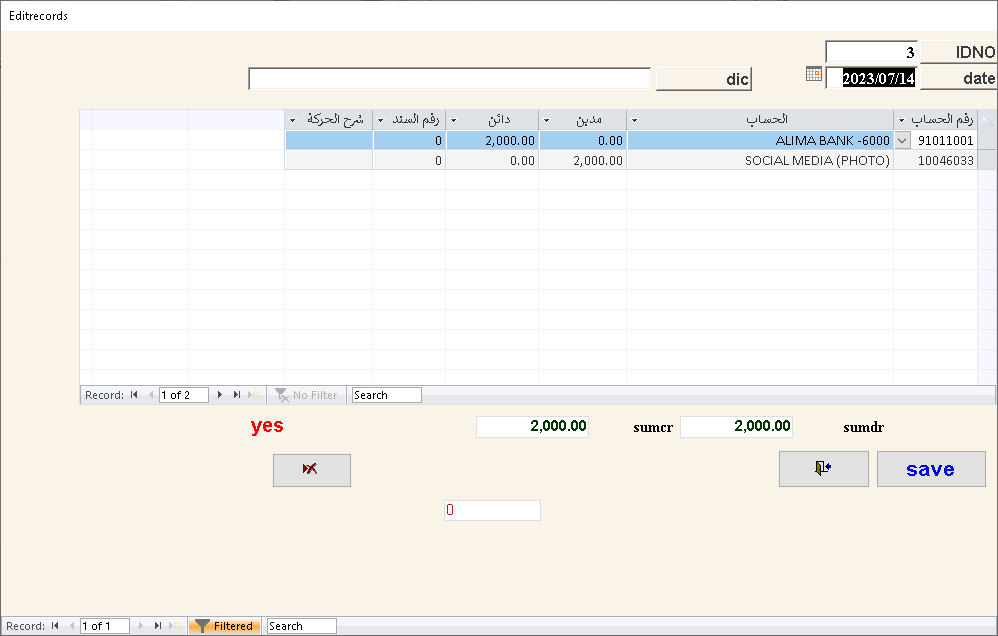
Task: Click the sumdr total field
Action: (x=736, y=427)
